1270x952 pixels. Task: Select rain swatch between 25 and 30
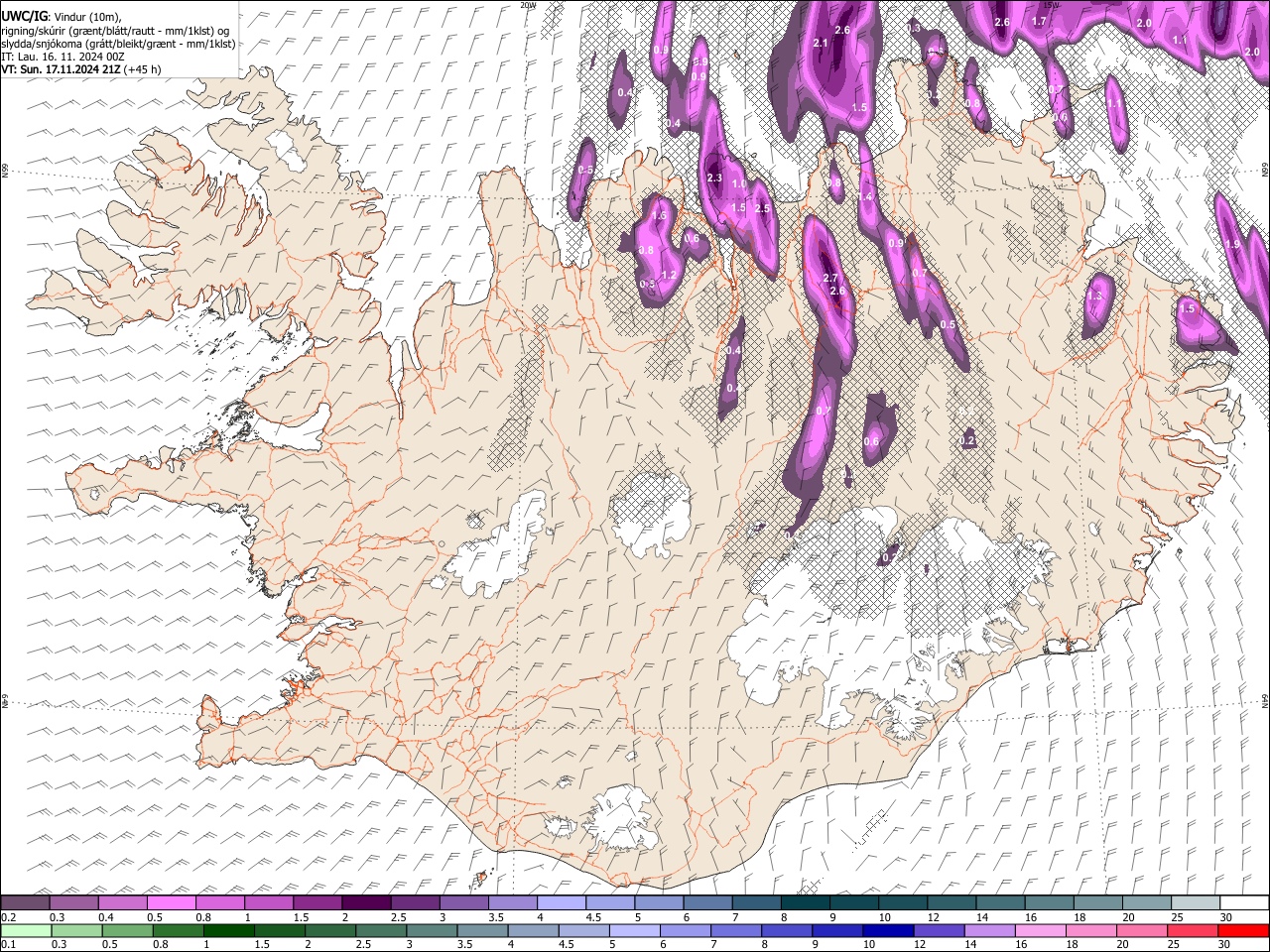click(x=1192, y=930)
